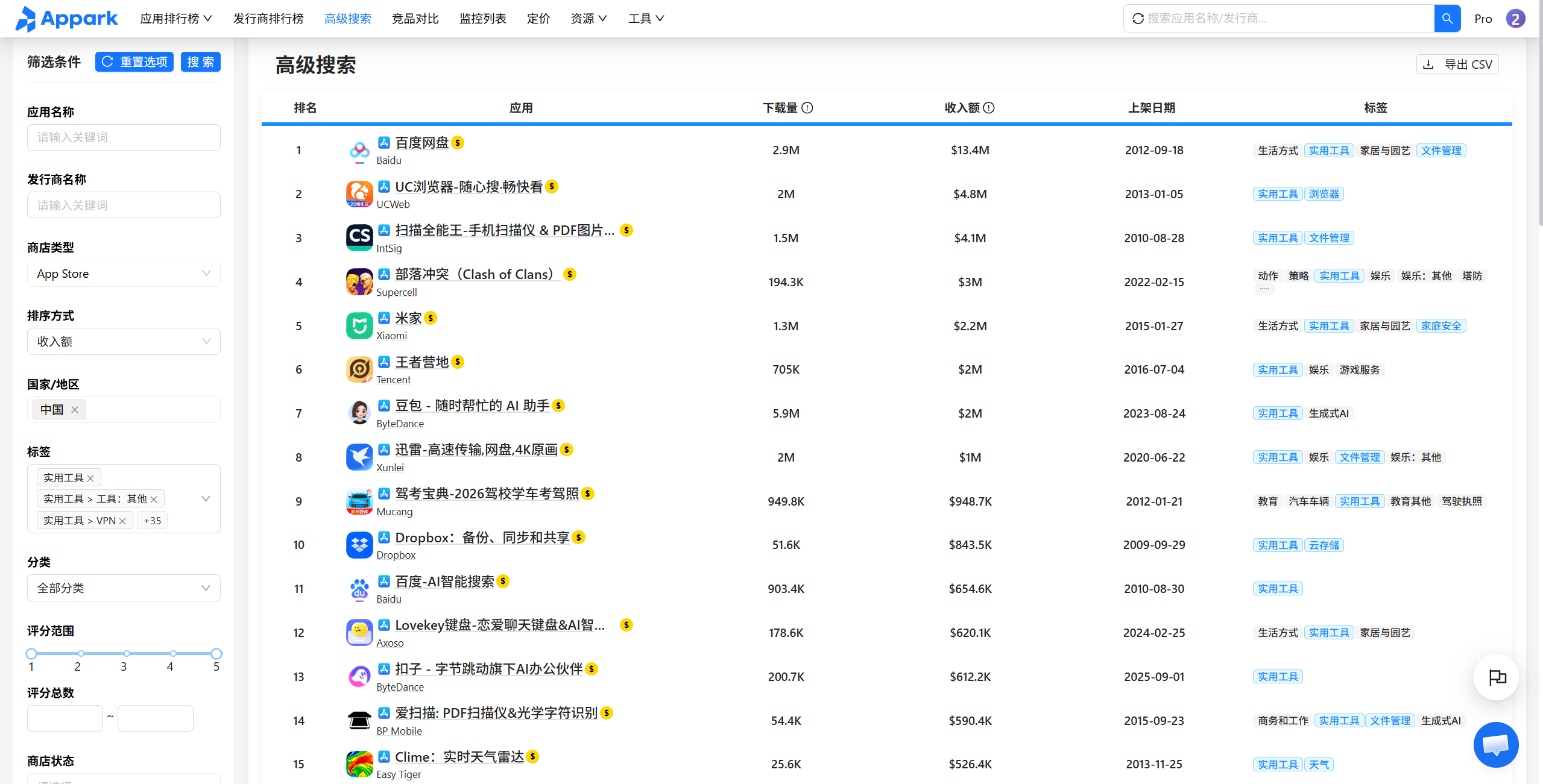Open the Lovekey键盘 app icon
1543x784 pixels.
pyautogui.click(x=359, y=633)
